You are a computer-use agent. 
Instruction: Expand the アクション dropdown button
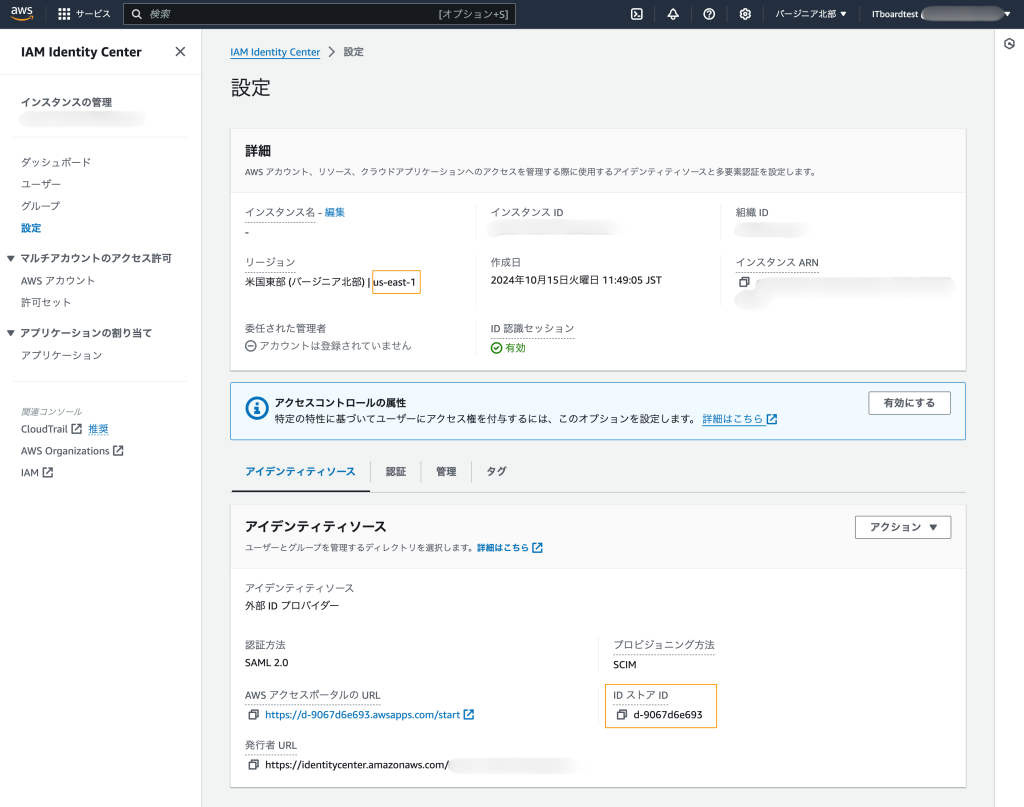click(902, 527)
